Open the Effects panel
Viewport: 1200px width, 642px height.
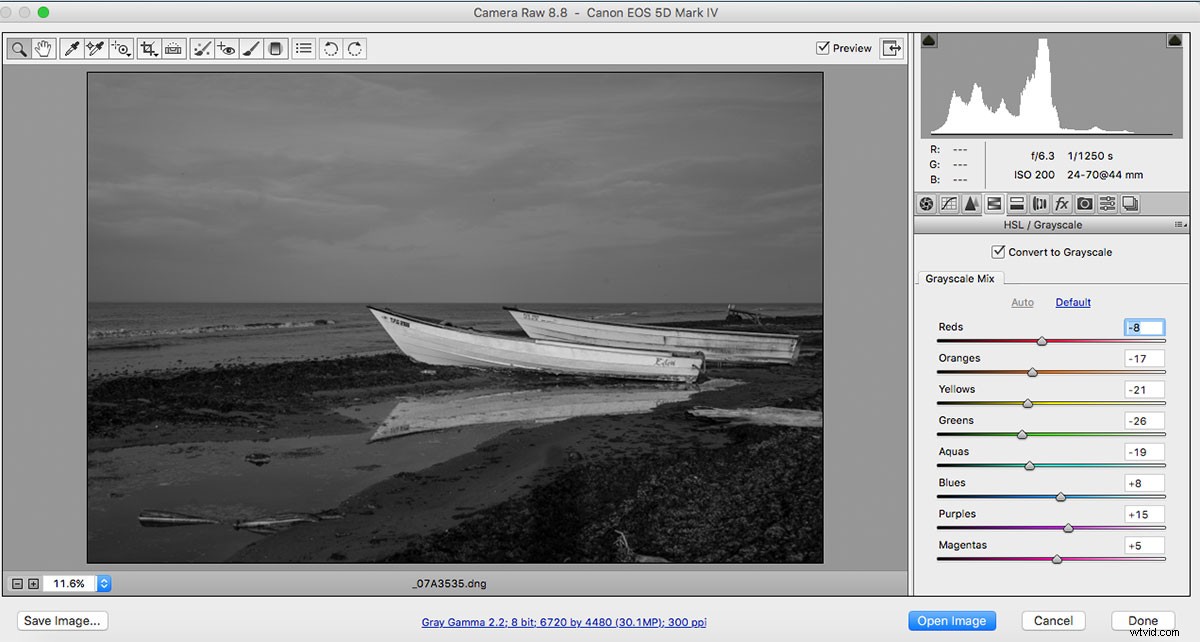1061,204
